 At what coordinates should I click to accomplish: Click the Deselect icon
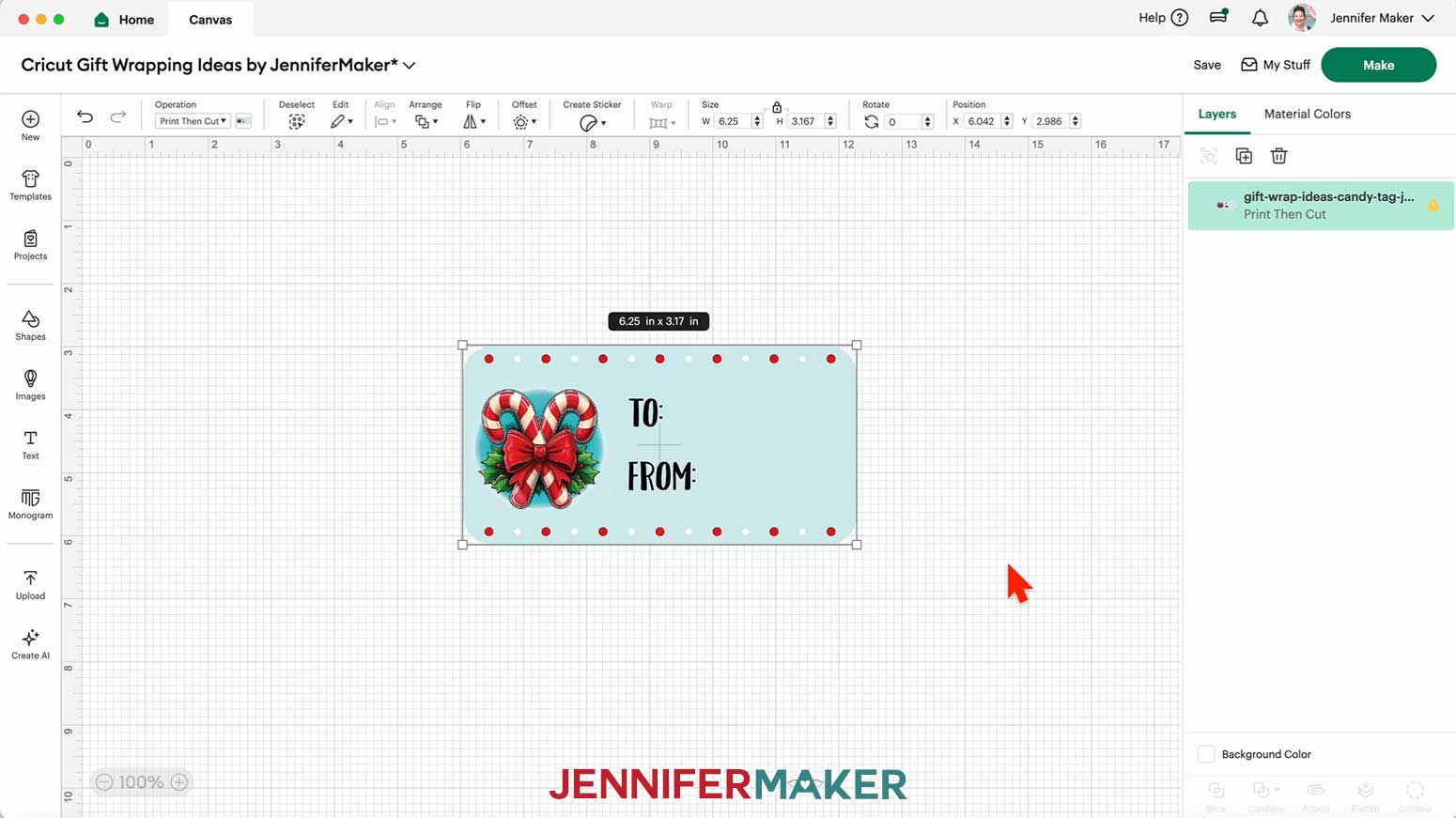(297, 122)
